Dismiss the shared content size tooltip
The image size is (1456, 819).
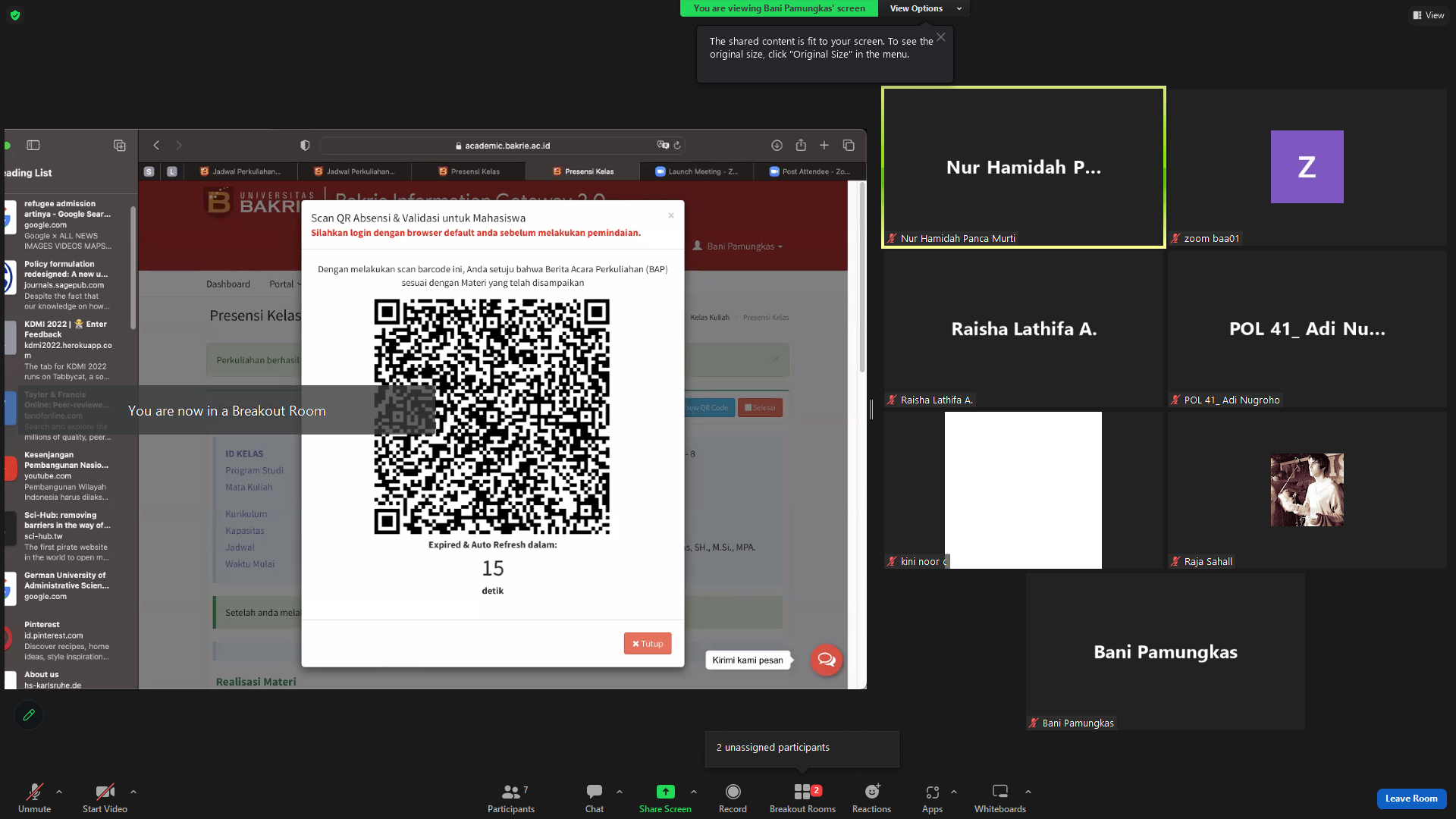(x=941, y=37)
